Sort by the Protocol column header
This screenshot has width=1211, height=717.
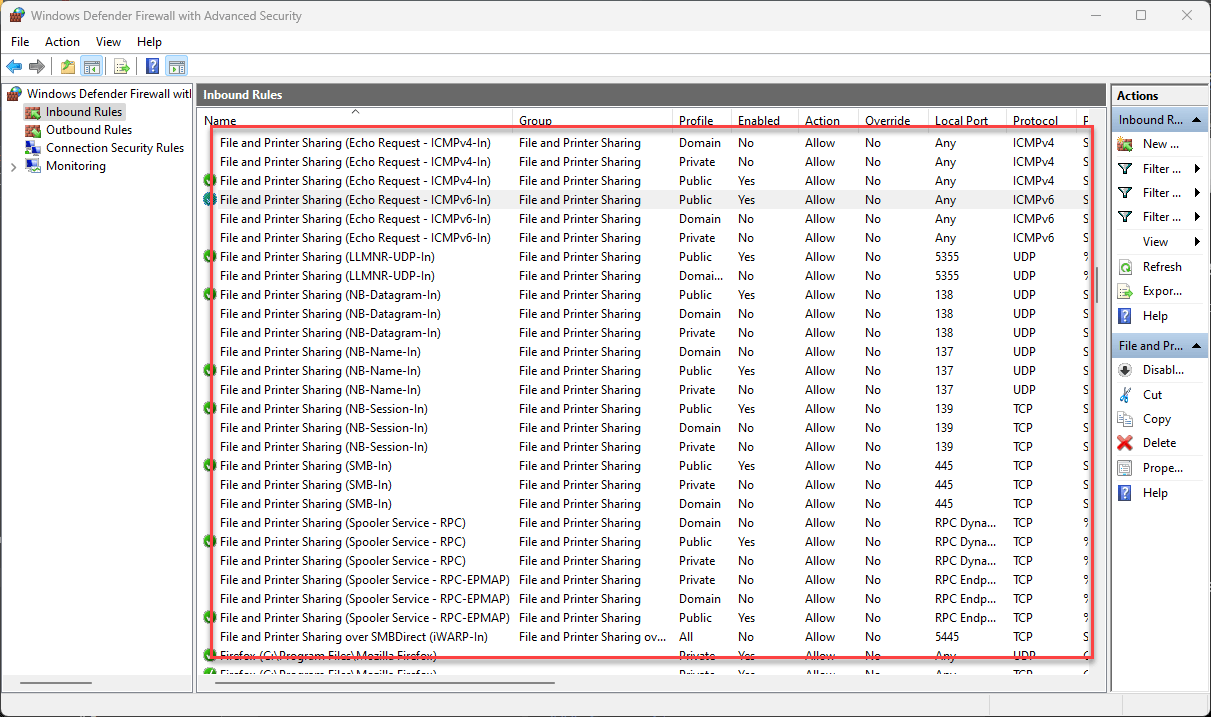(1041, 120)
